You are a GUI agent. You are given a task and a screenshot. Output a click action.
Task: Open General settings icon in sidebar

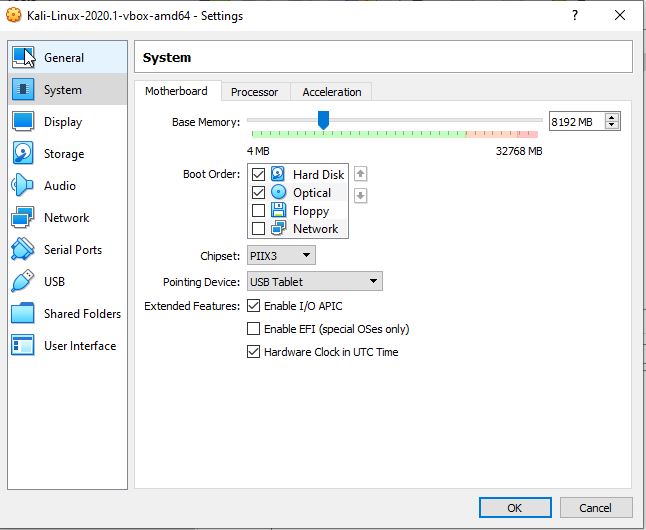point(23,57)
